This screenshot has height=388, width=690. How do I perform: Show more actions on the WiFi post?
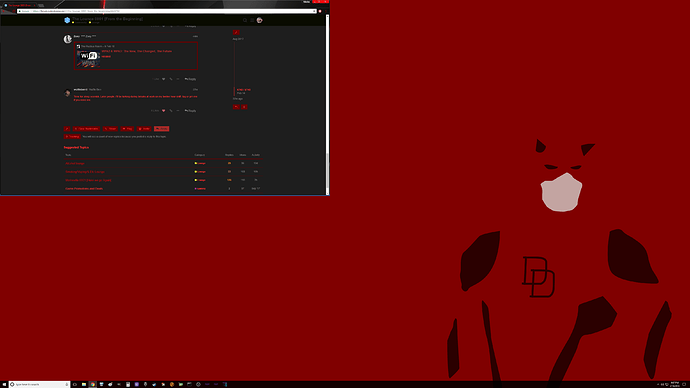(x=178, y=79)
